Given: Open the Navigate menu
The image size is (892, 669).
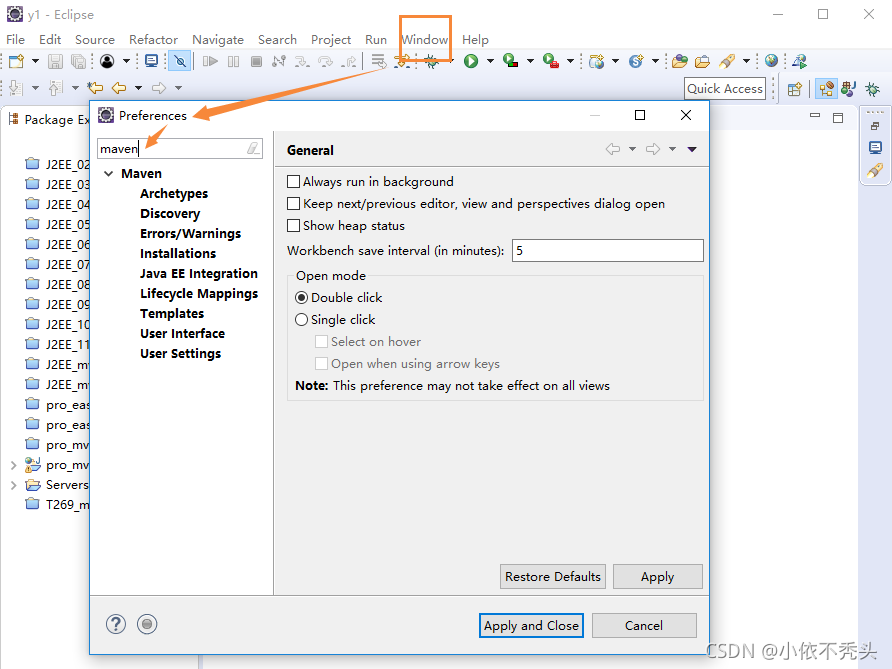Looking at the screenshot, I should coord(218,40).
